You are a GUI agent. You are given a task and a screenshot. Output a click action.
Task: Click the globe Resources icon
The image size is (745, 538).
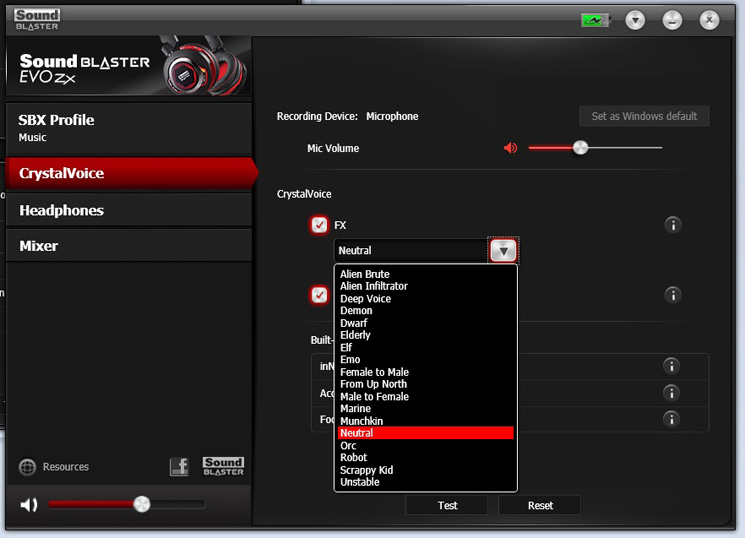[28, 467]
